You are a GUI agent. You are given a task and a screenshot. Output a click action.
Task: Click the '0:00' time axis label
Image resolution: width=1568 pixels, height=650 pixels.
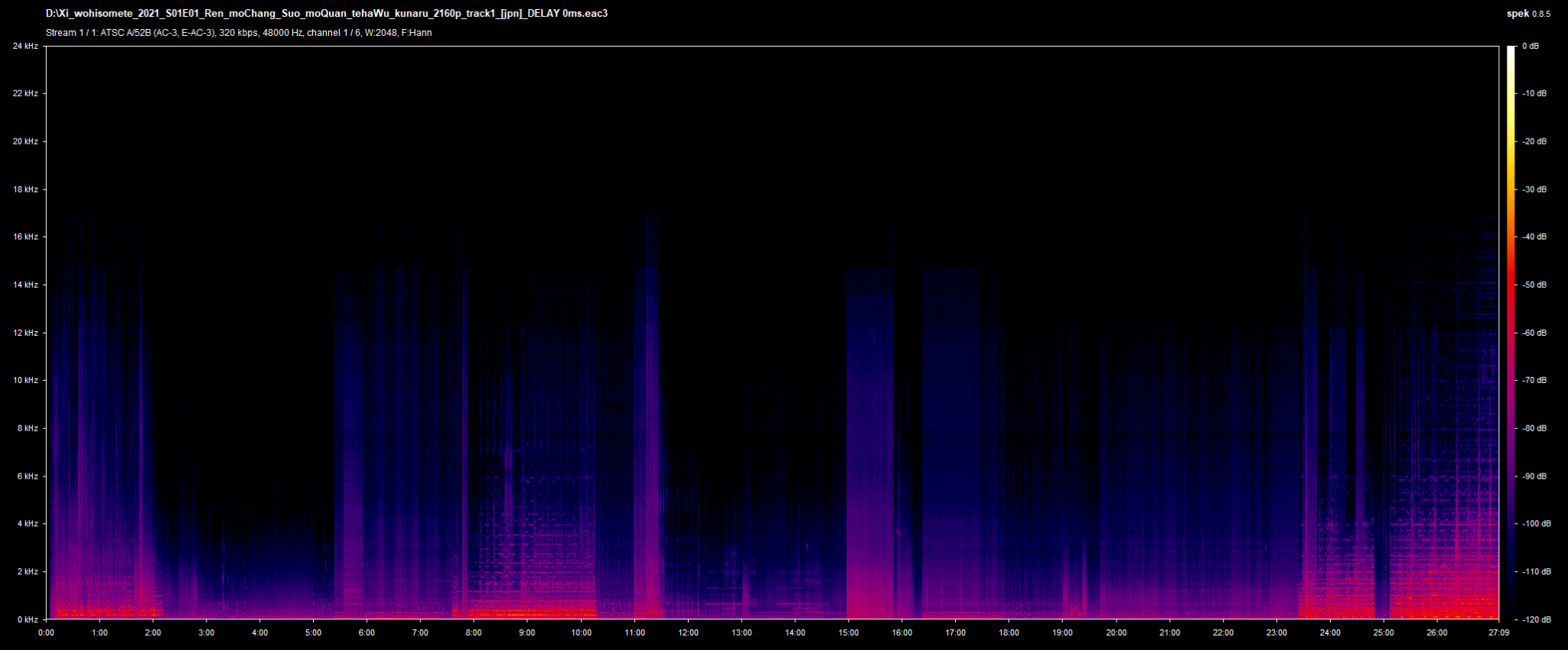(46, 632)
